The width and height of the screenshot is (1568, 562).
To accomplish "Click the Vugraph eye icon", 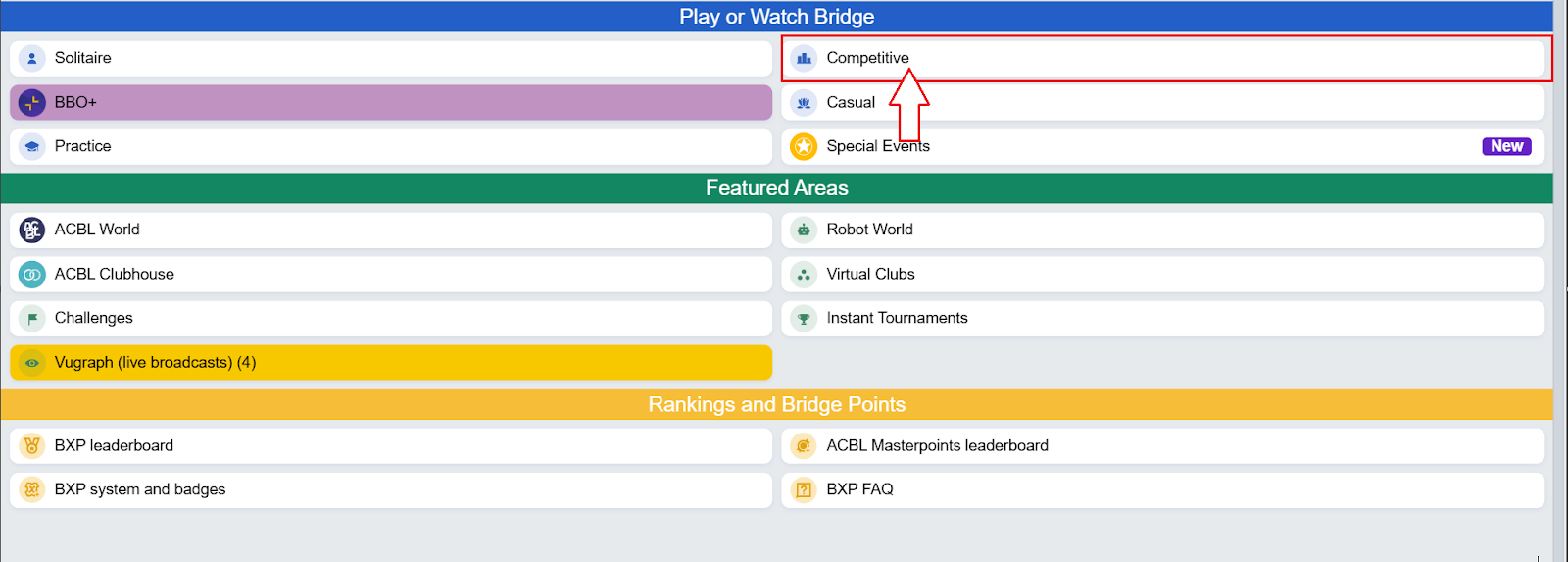I will (32, 363).
